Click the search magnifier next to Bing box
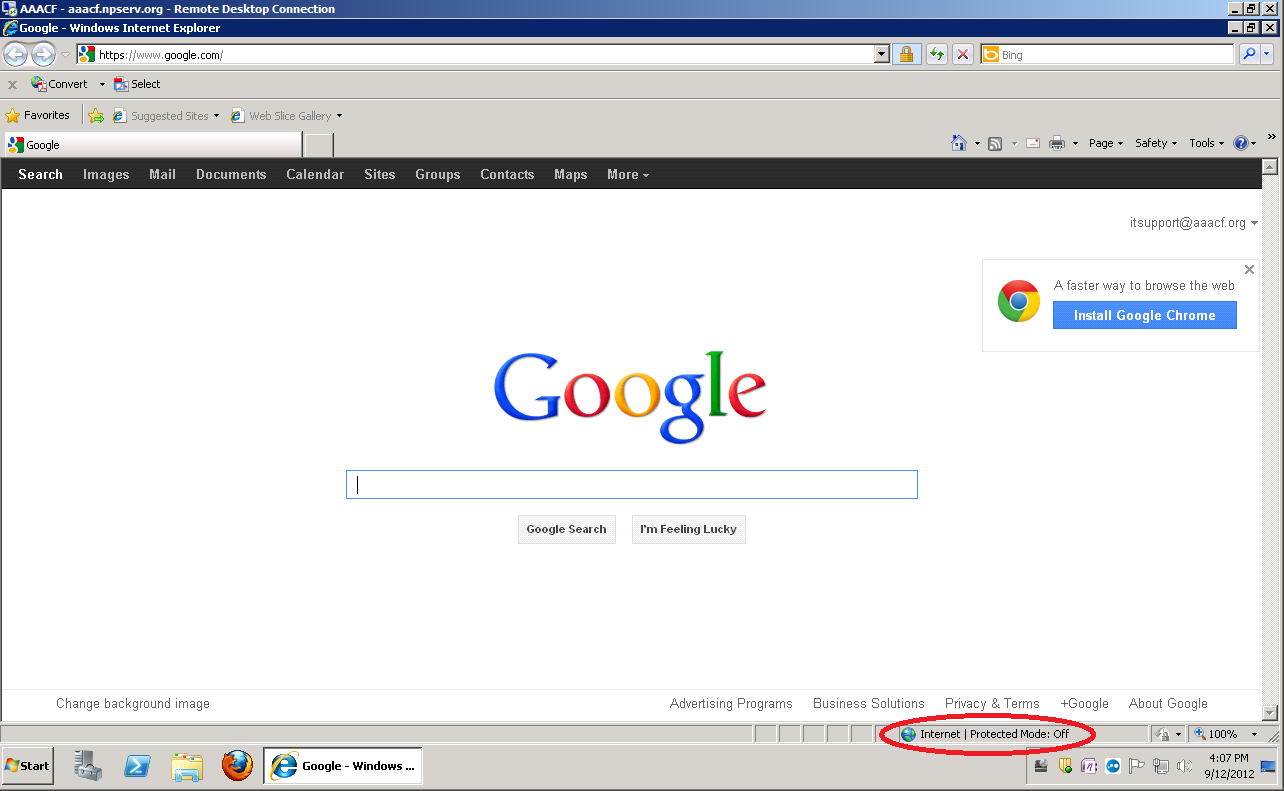1284x791 pixels. [1249, 54]
